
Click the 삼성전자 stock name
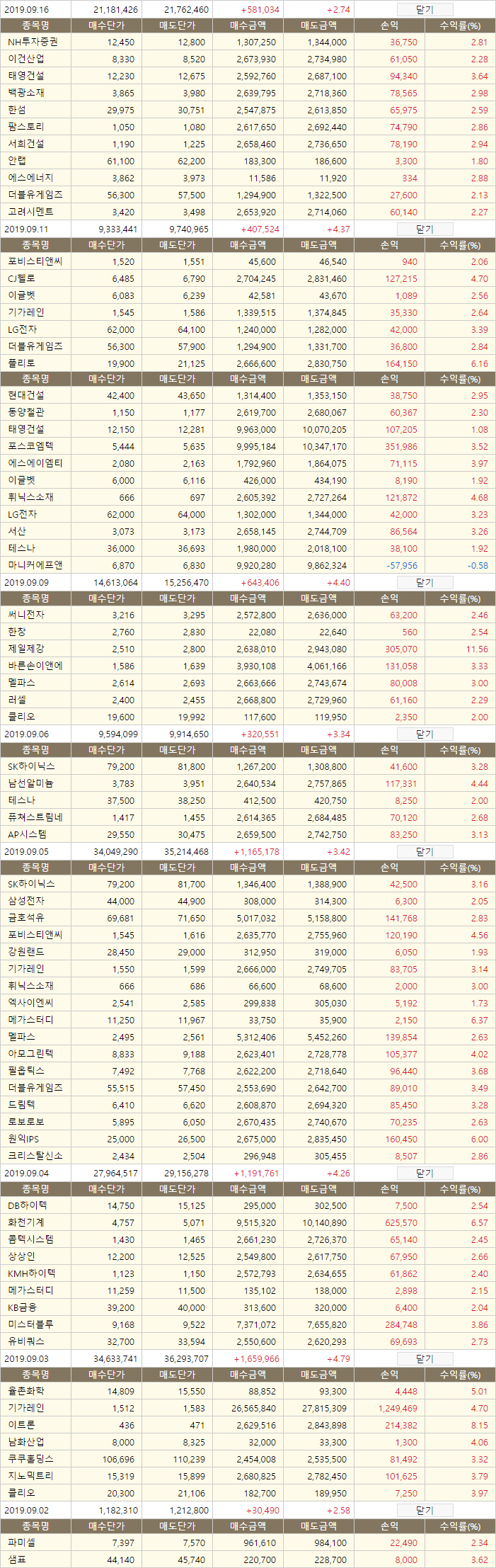coord(26,901)
